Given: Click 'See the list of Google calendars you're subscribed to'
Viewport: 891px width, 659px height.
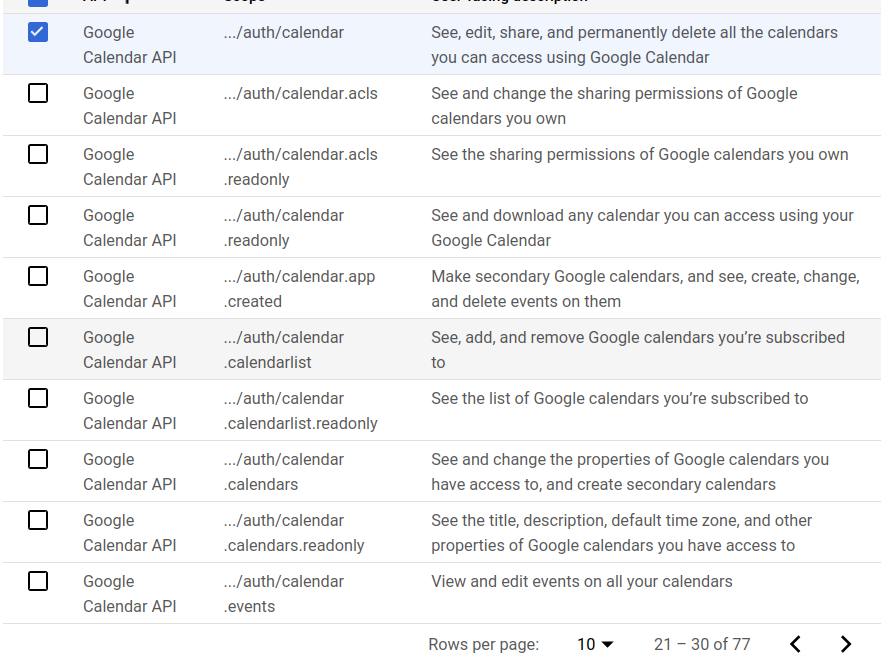Looking at the screenshot, I should (619, 398).
